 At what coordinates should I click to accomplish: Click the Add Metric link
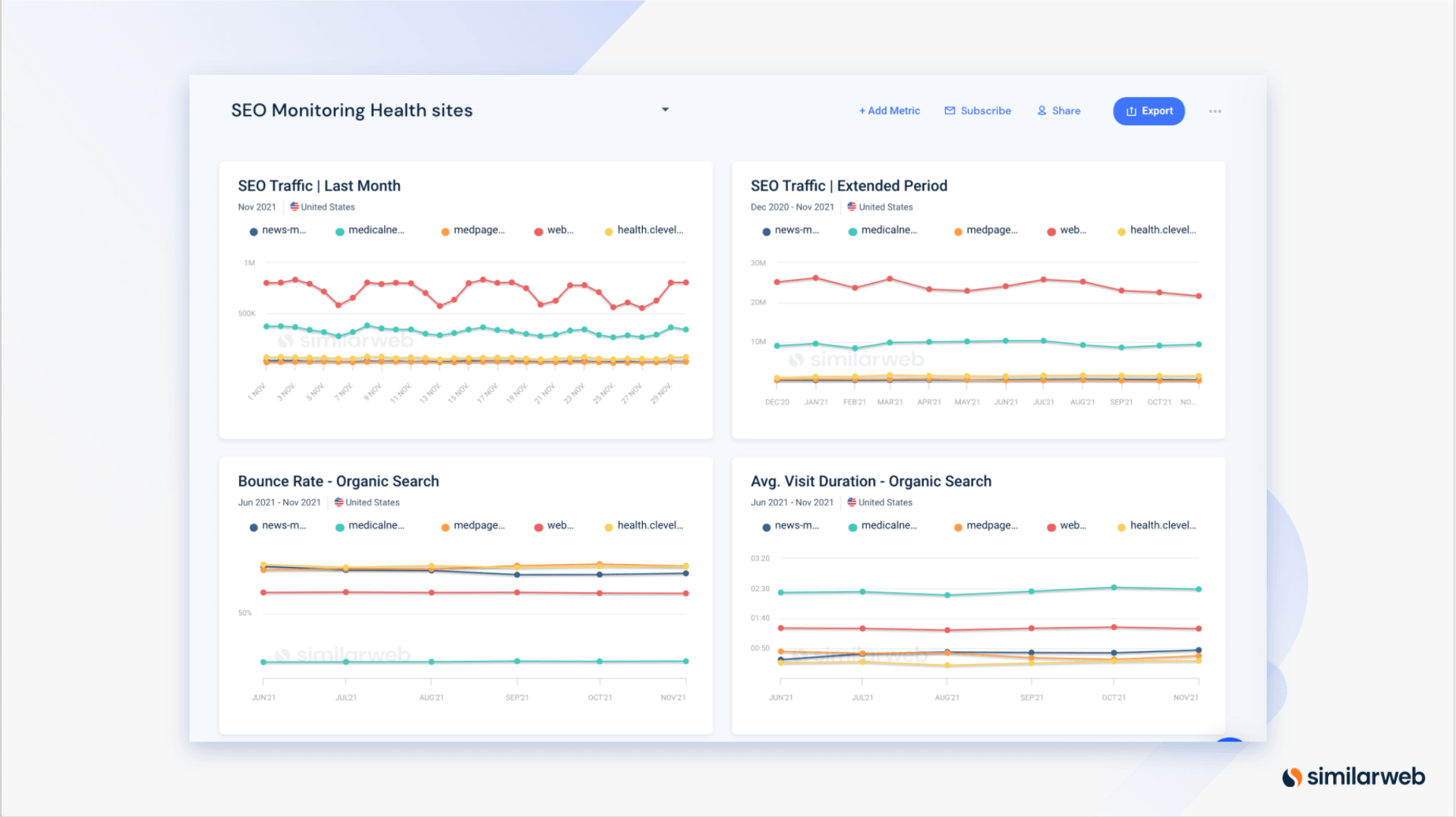(x=890, y=111)
